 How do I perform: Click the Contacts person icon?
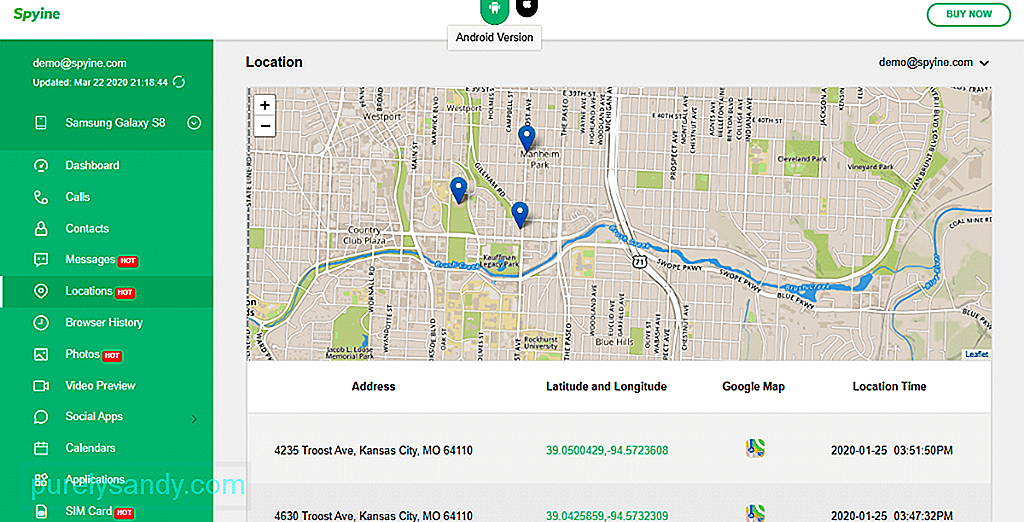40,229
